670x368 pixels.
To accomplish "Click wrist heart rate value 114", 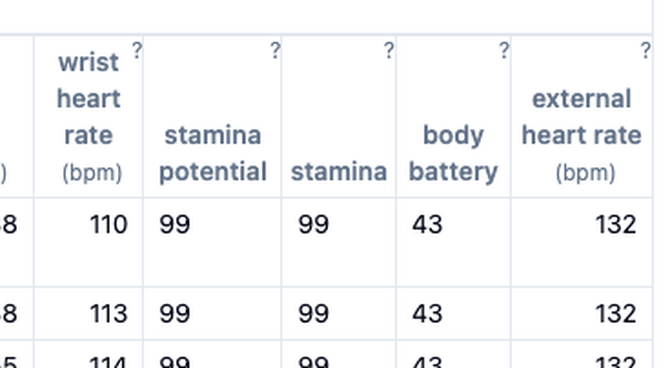I will (x=109, y=362).
